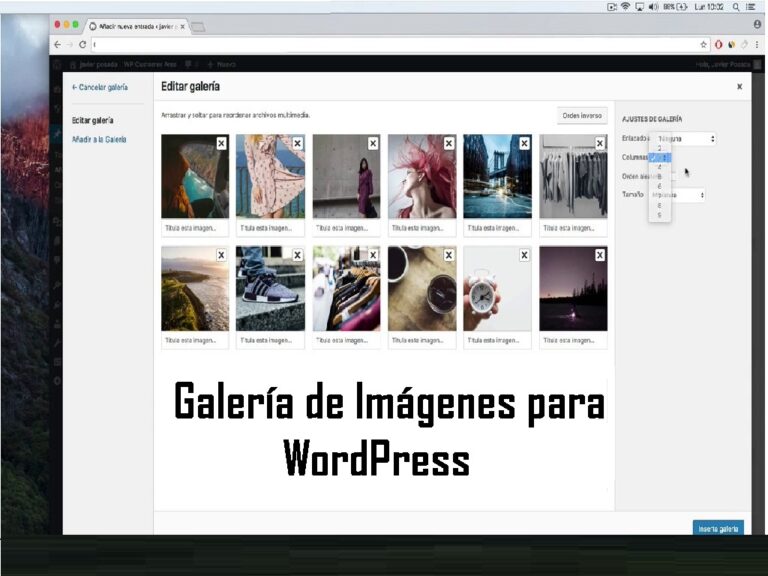Click the macOS clock in menu bar
768x576 pixels.
709,7
